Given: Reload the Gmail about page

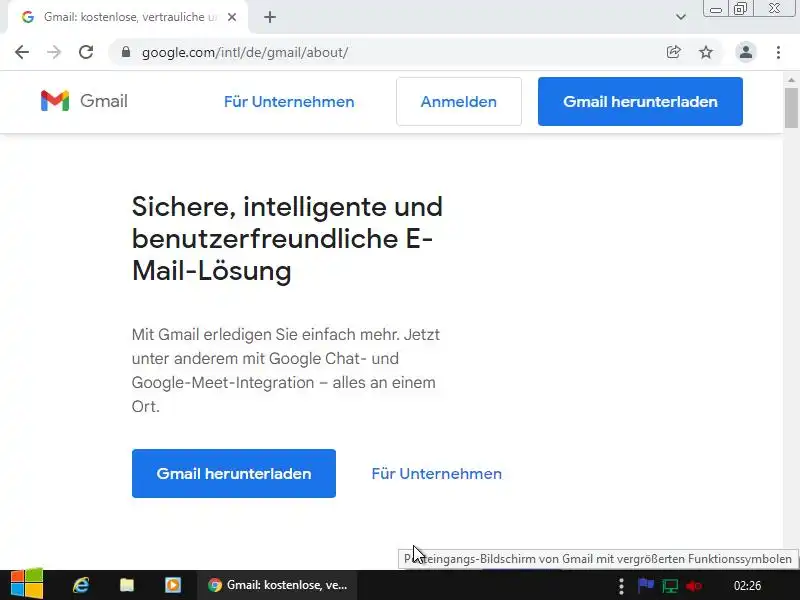Looking at the screenshot, I should click(x=86, y=52).
